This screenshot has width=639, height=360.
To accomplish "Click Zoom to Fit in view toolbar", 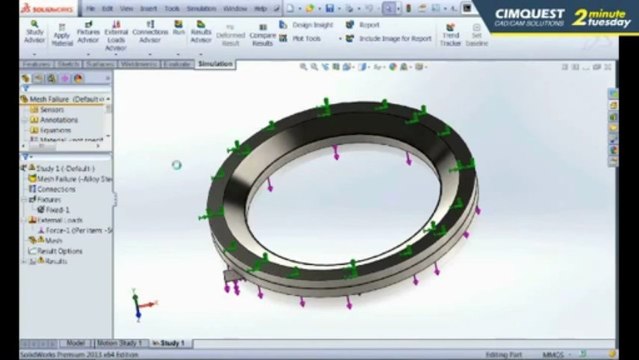I will coord(303,66).
